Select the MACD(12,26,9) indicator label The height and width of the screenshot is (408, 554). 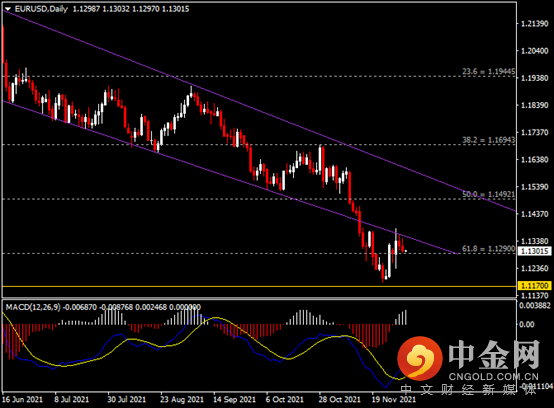click(33, 307)
